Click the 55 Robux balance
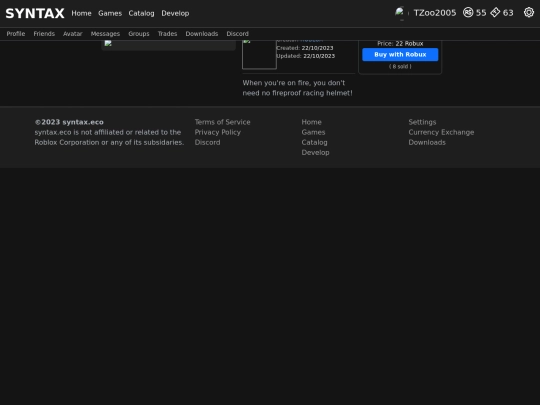This screenshot has width=540, height=405. [x=481, y=13]
